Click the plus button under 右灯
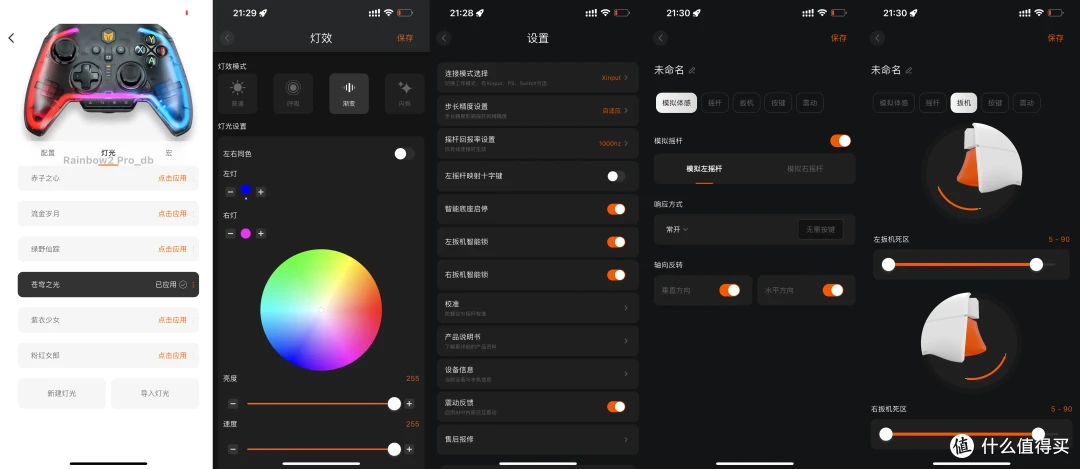Image resolution: width=1080 pixels, height=469 pixels. coord(261,233)
